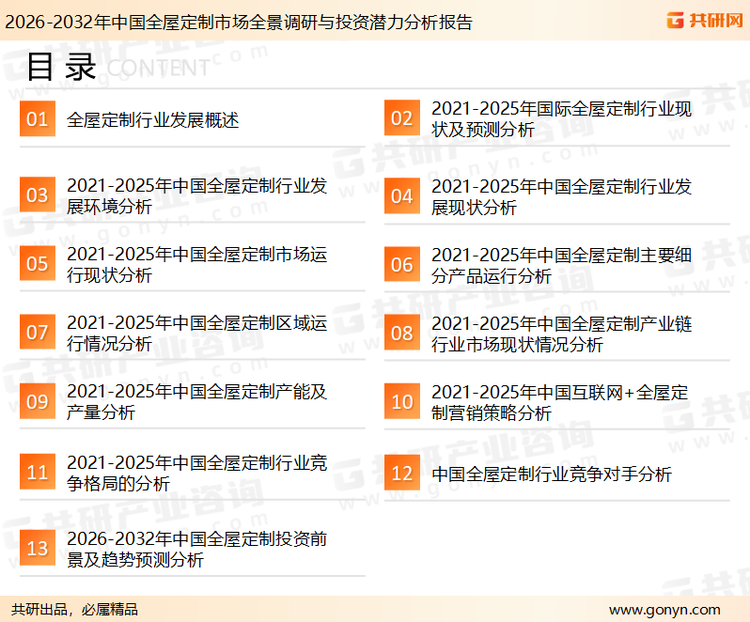Click the orange 09 number badge
The width and height of the screenshot is (750, 622).
(37, 401)
